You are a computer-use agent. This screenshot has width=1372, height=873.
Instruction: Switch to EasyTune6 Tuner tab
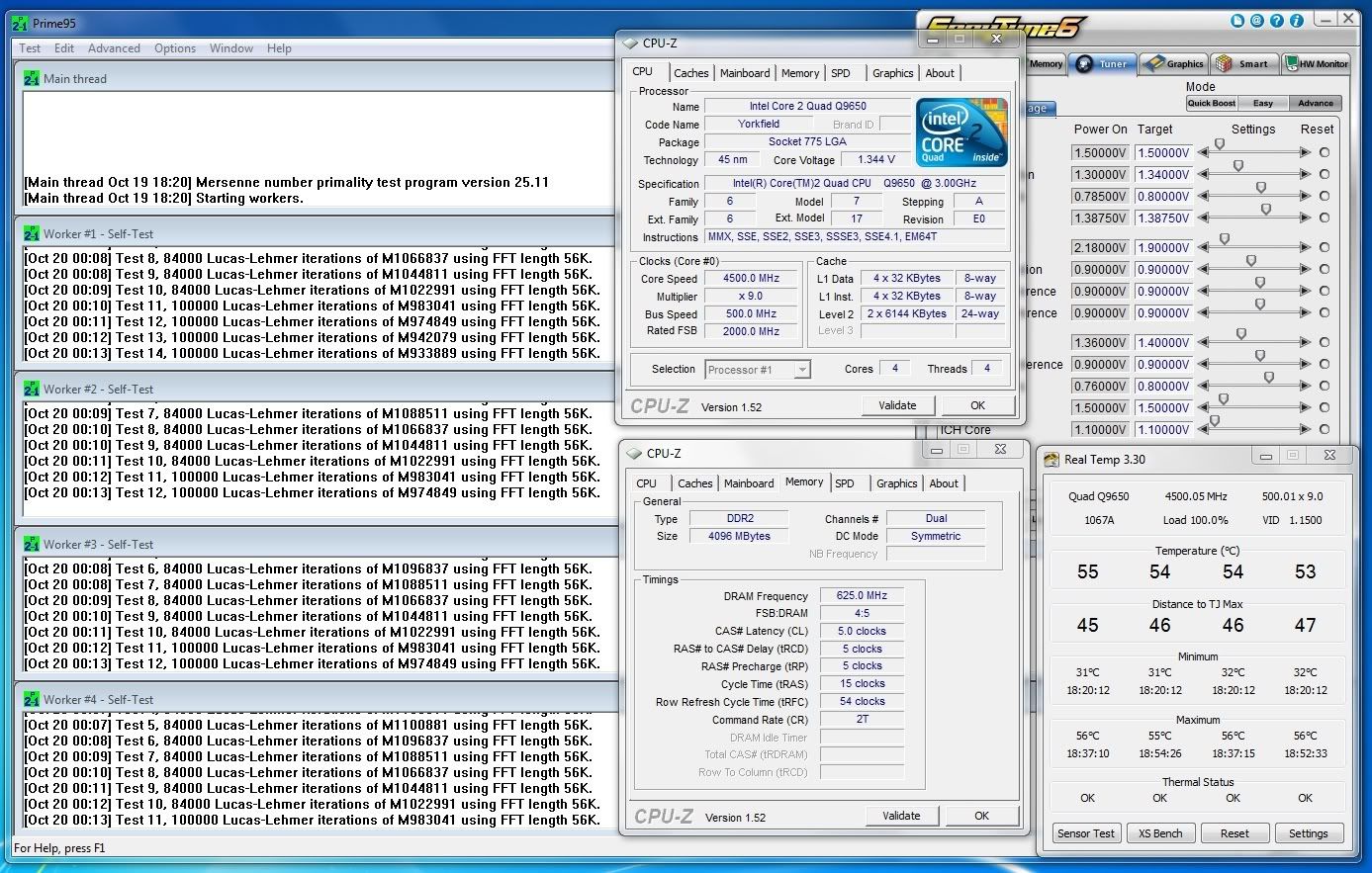(x=1103, y=64)
